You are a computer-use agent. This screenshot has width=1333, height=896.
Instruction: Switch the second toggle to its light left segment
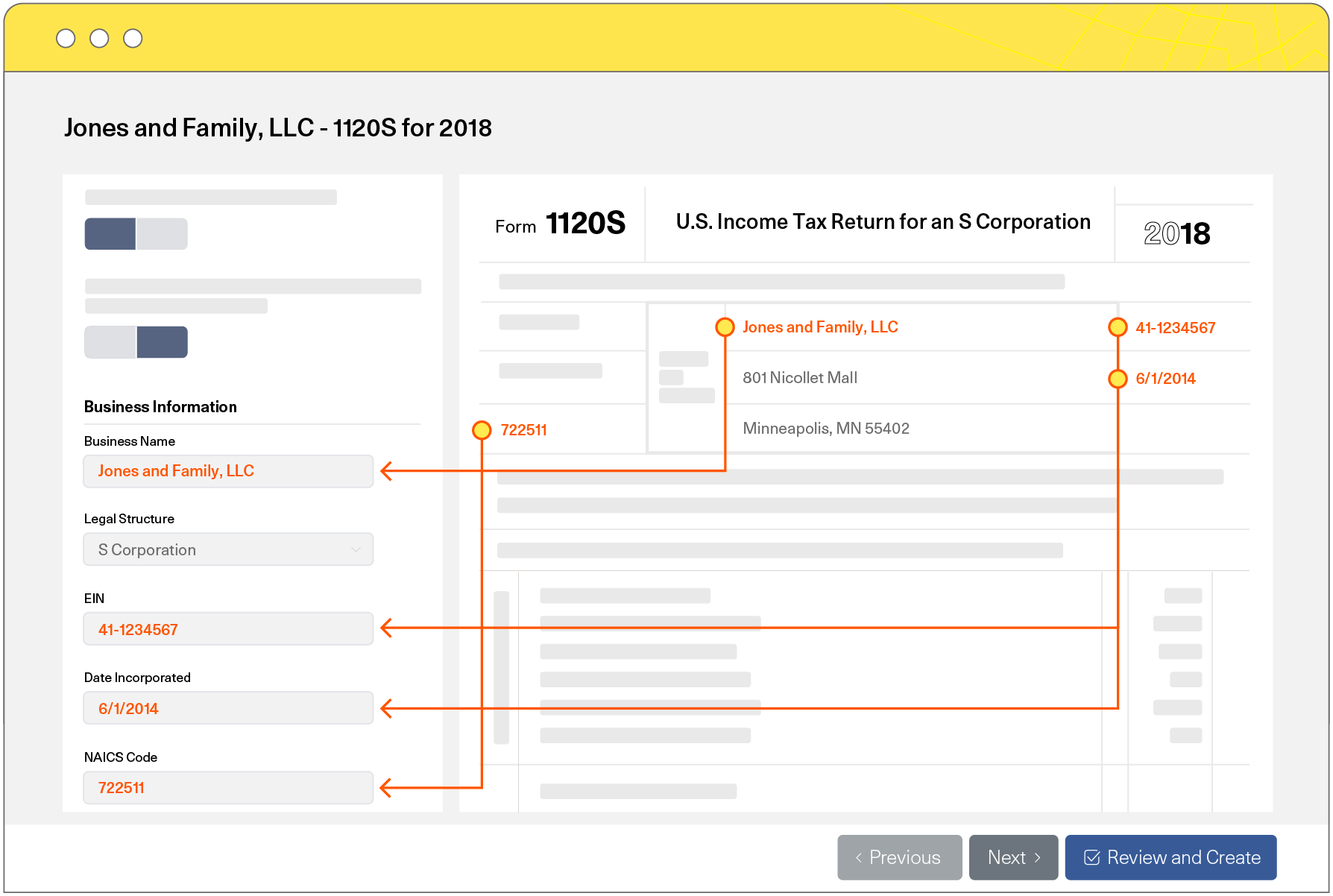(110, 342)
